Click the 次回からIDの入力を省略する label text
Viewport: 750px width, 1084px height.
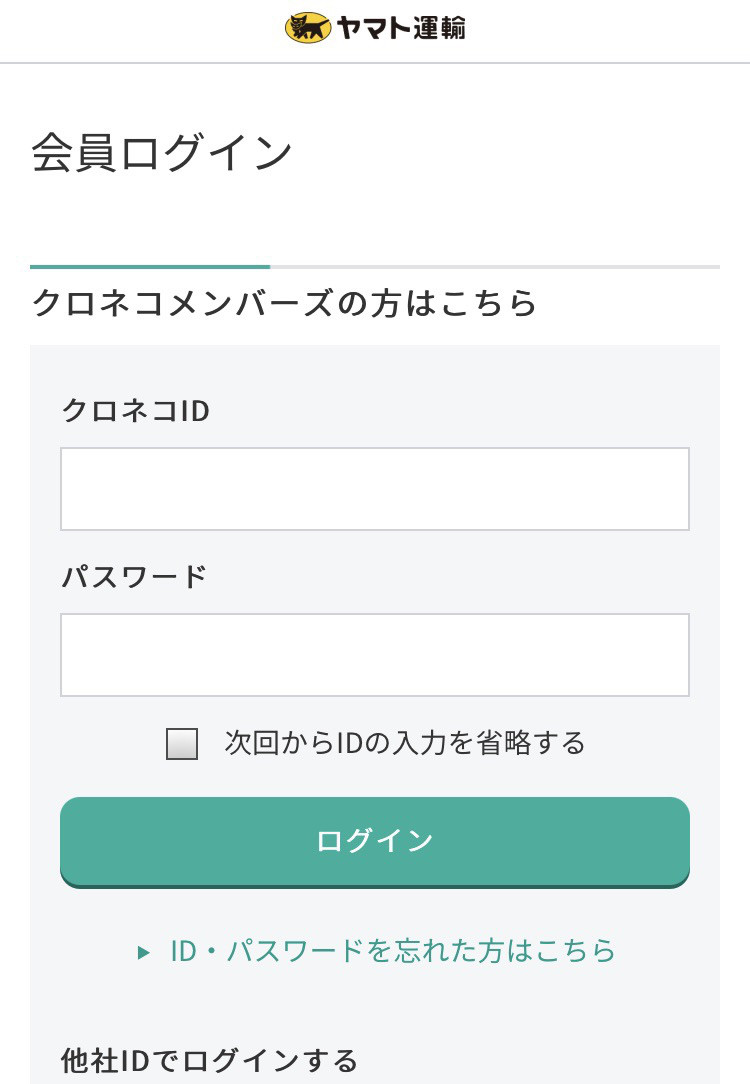tap(405, 743)
